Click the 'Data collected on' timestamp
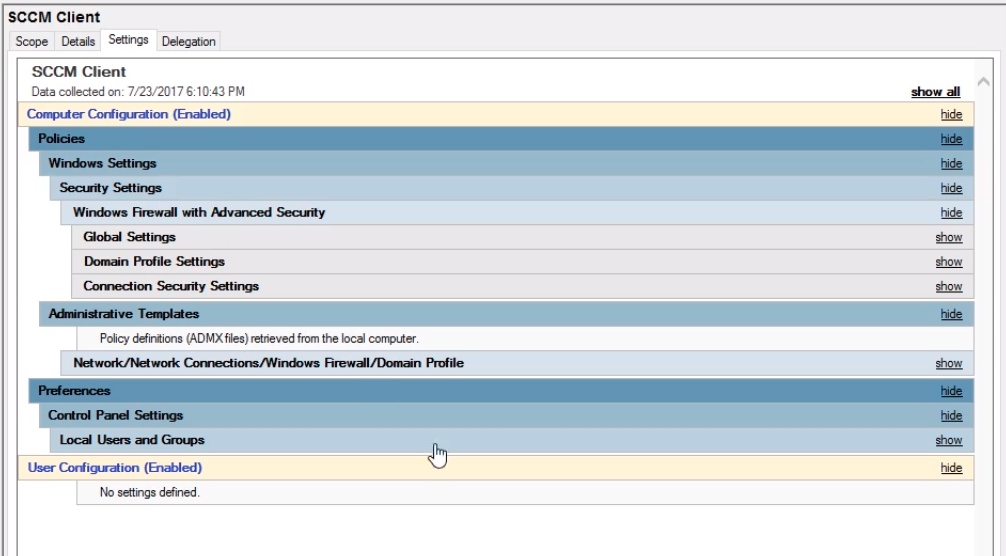The image size is (1006, 556). coord(138,92)
